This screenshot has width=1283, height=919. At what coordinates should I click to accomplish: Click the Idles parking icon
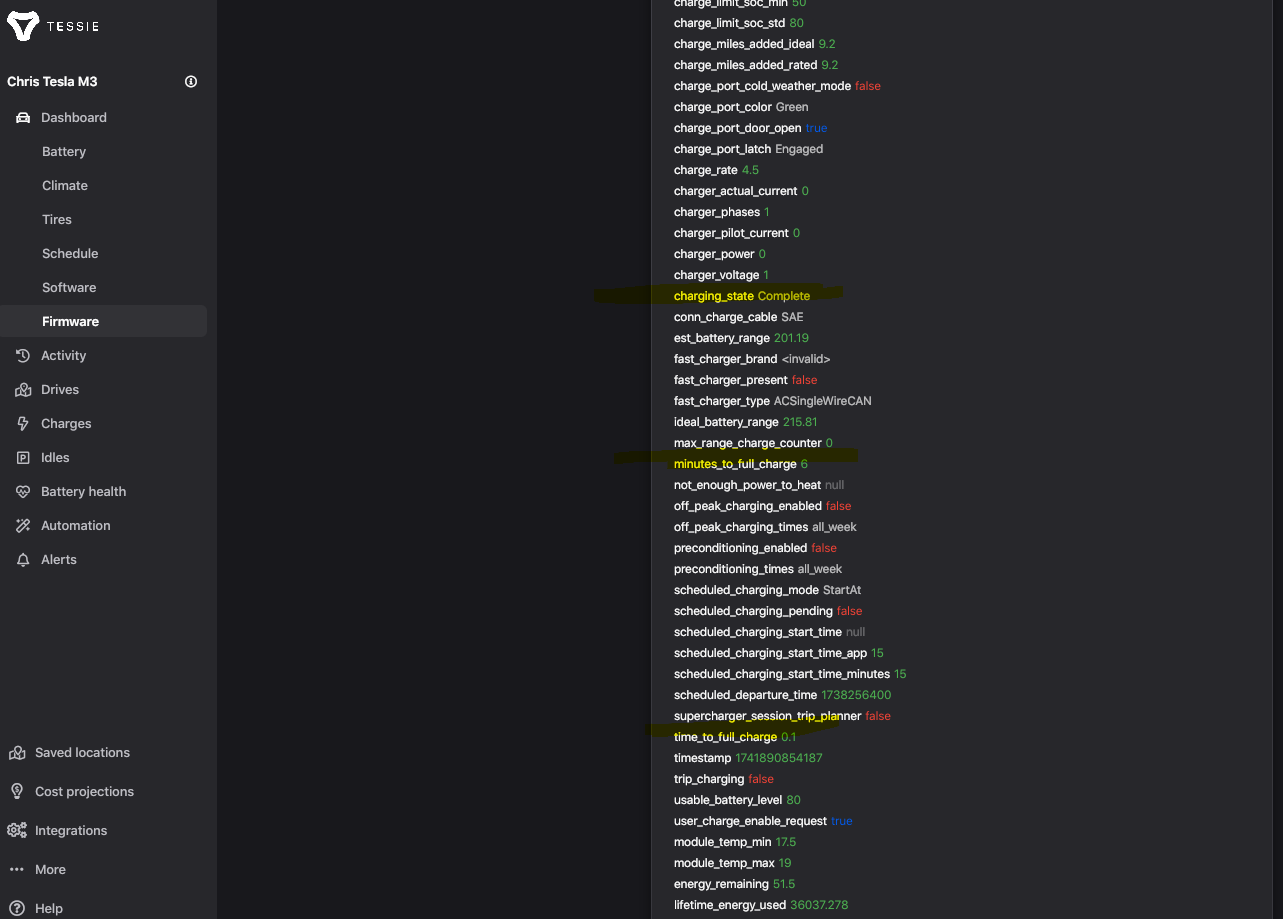coord(23,458)
